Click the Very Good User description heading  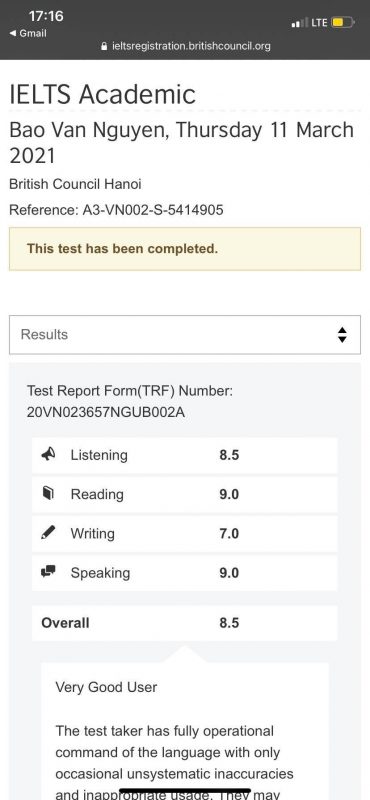[106, 687]
